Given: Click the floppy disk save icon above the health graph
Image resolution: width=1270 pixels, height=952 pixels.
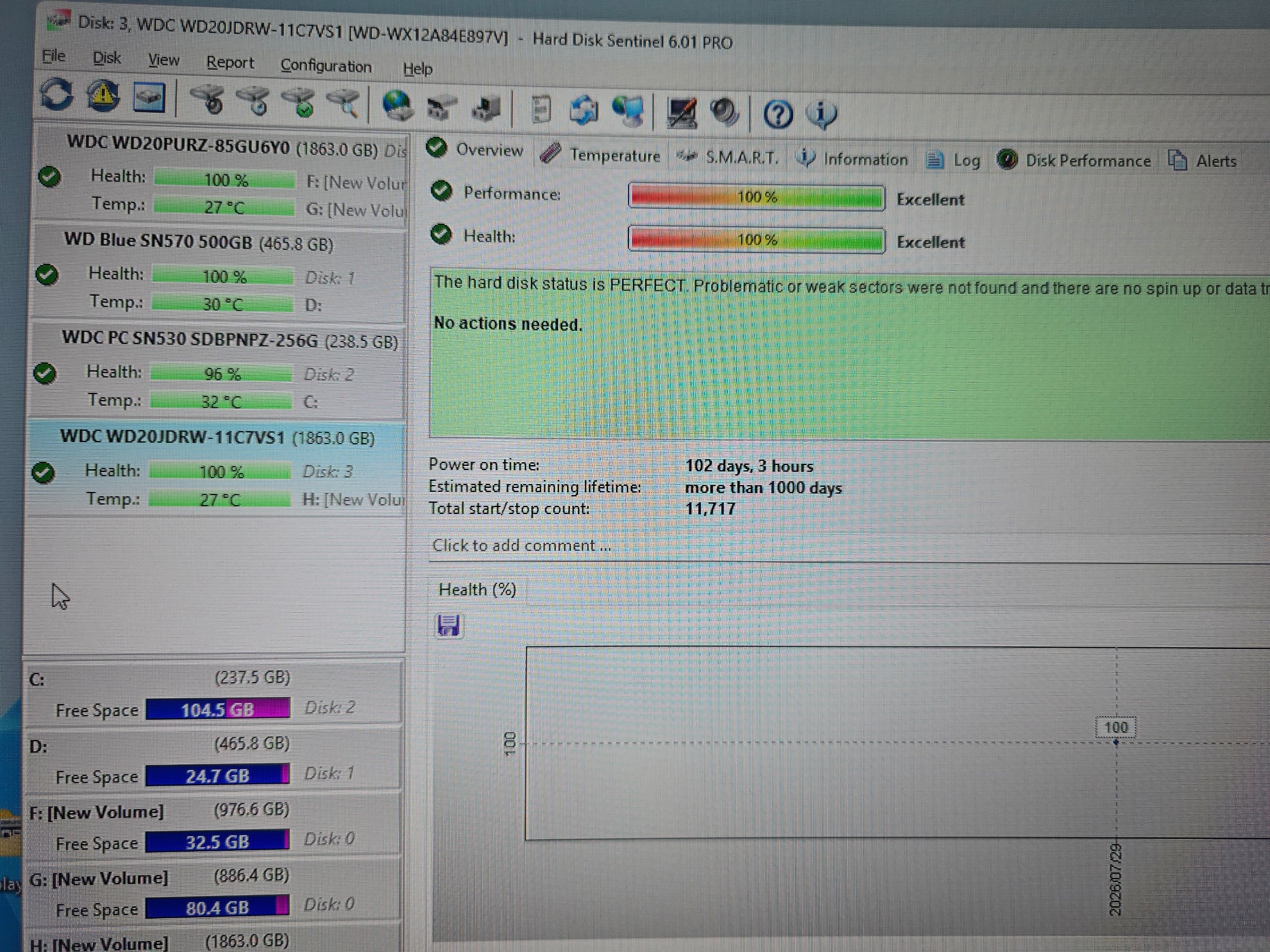Looking at the screenshot, I should pyautogui.click(x=448, y=625).
